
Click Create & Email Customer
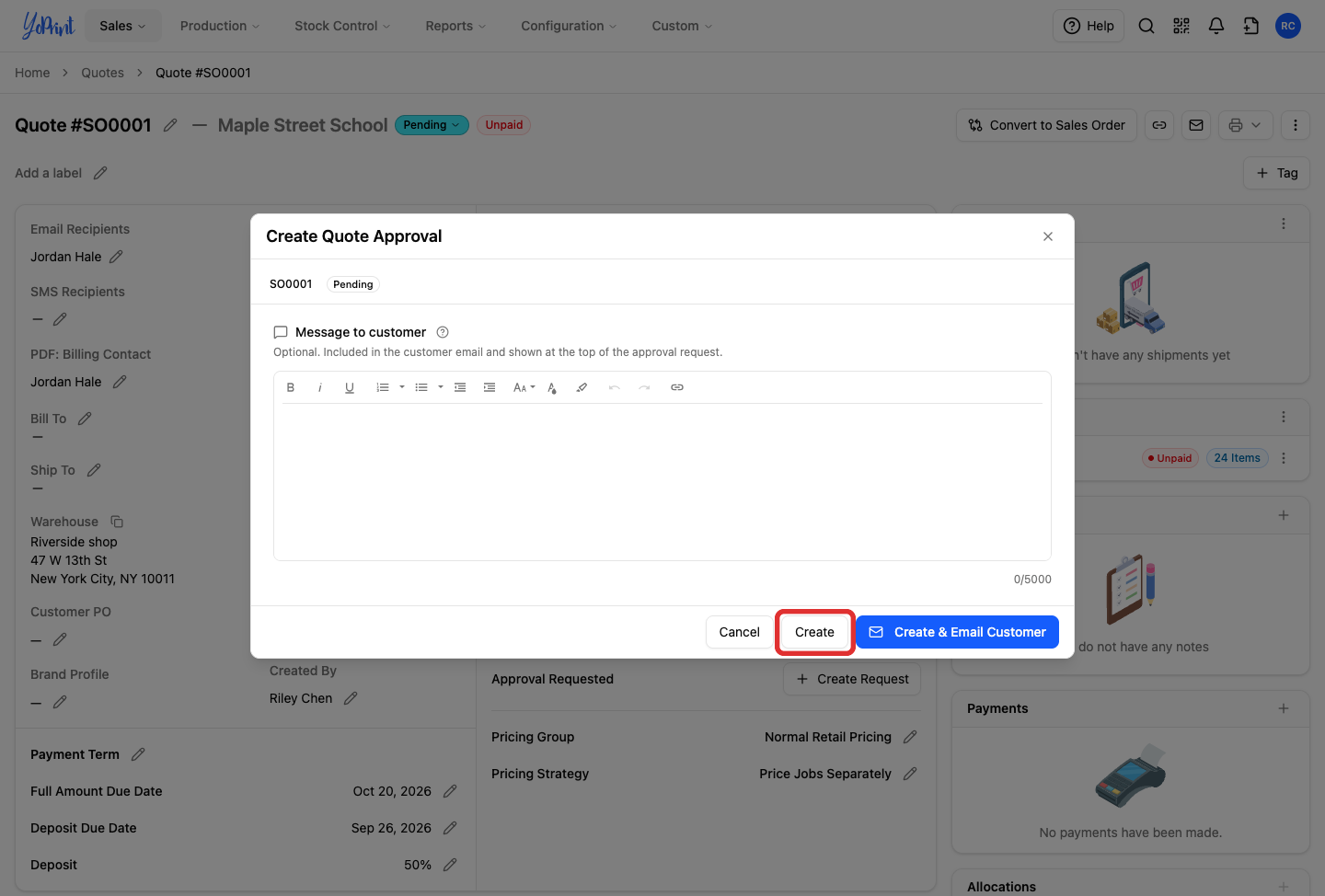(x=957, y=632)
